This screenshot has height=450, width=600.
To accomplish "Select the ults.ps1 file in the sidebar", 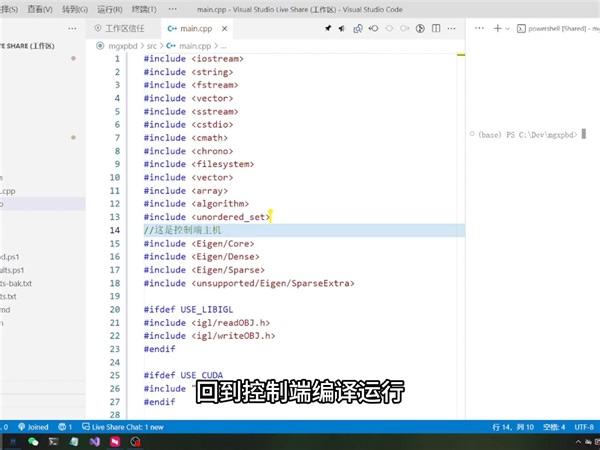I will click(x=12, y=270).
